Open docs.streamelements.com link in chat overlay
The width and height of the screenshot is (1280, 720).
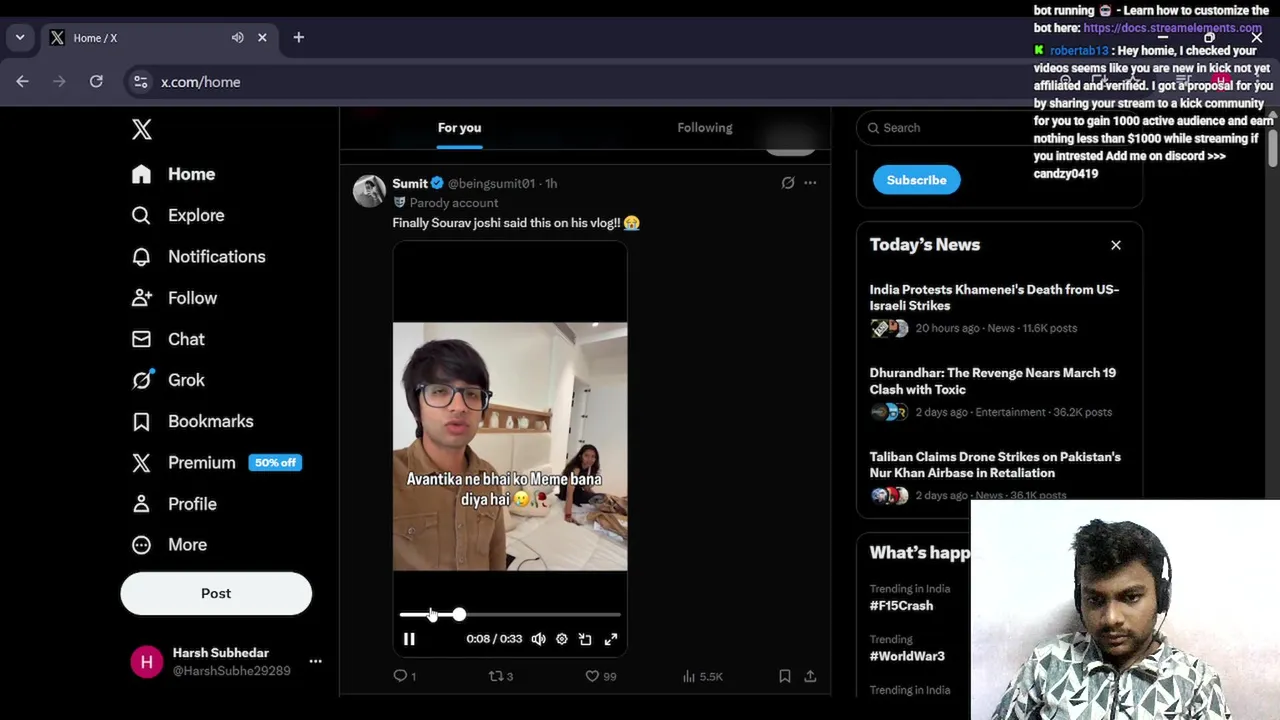point(1172,28)
